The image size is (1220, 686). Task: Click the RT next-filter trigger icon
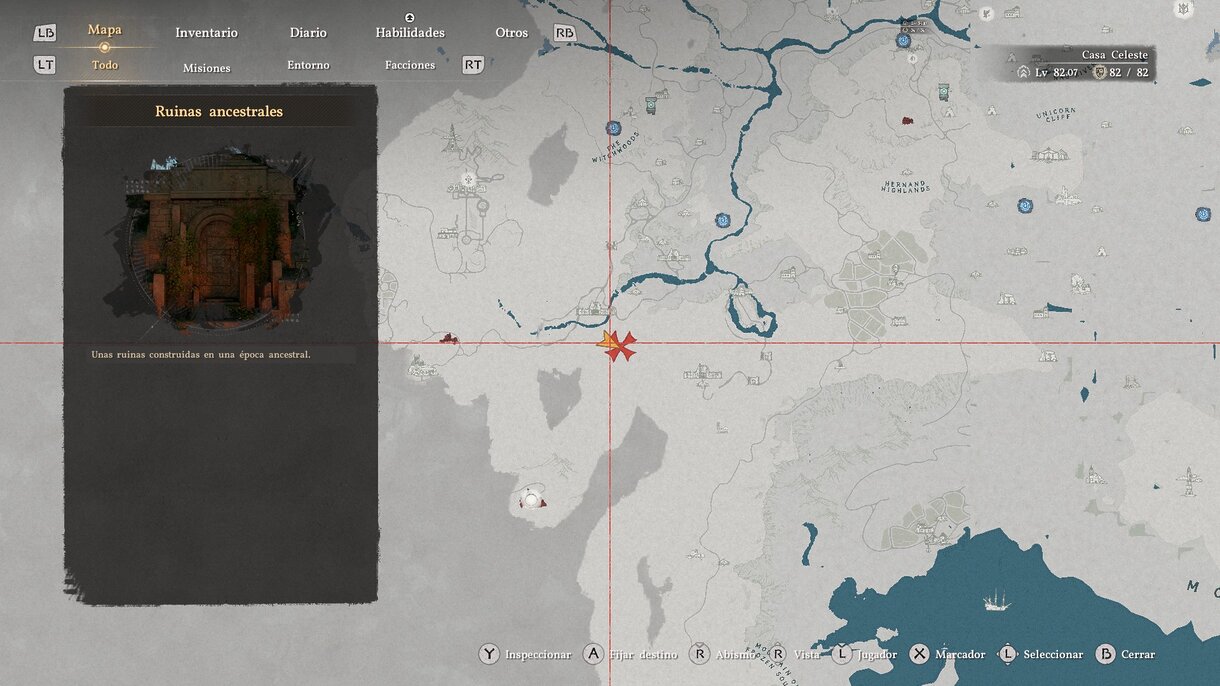(x=473, y=65)
